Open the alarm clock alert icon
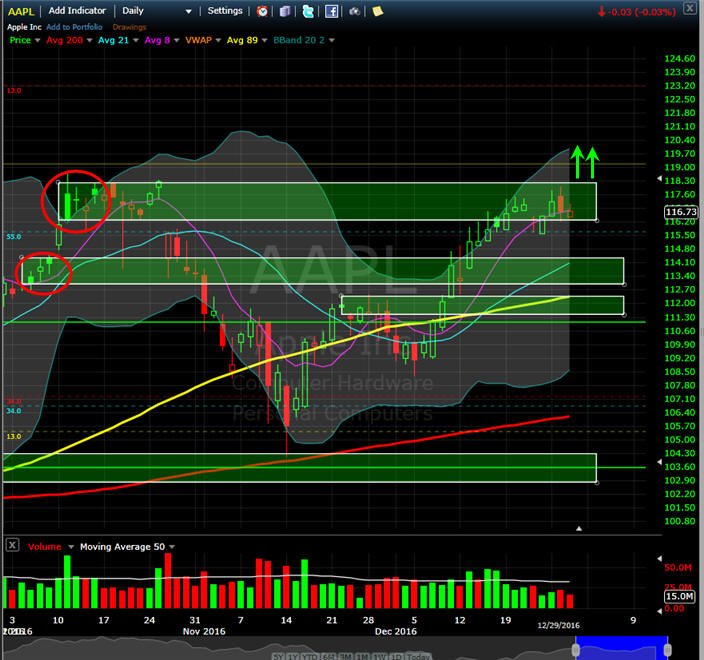This screenshot has width=704, height=660. (262, 11)
